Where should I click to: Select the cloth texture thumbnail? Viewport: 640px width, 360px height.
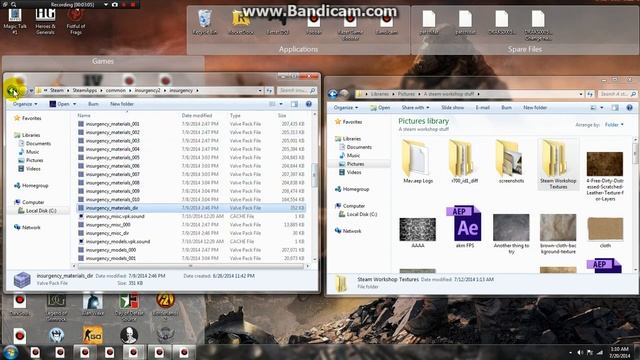605,232
